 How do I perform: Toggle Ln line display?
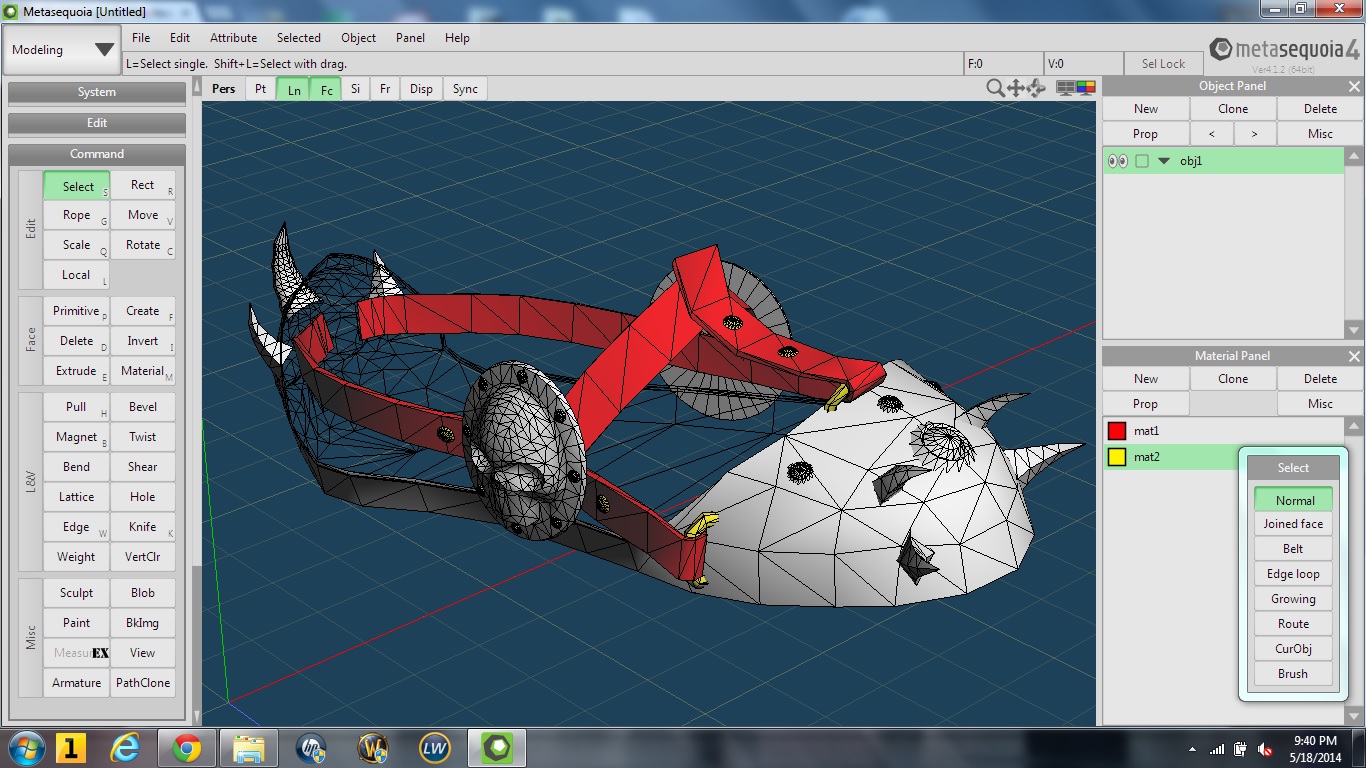pos(294,89)
